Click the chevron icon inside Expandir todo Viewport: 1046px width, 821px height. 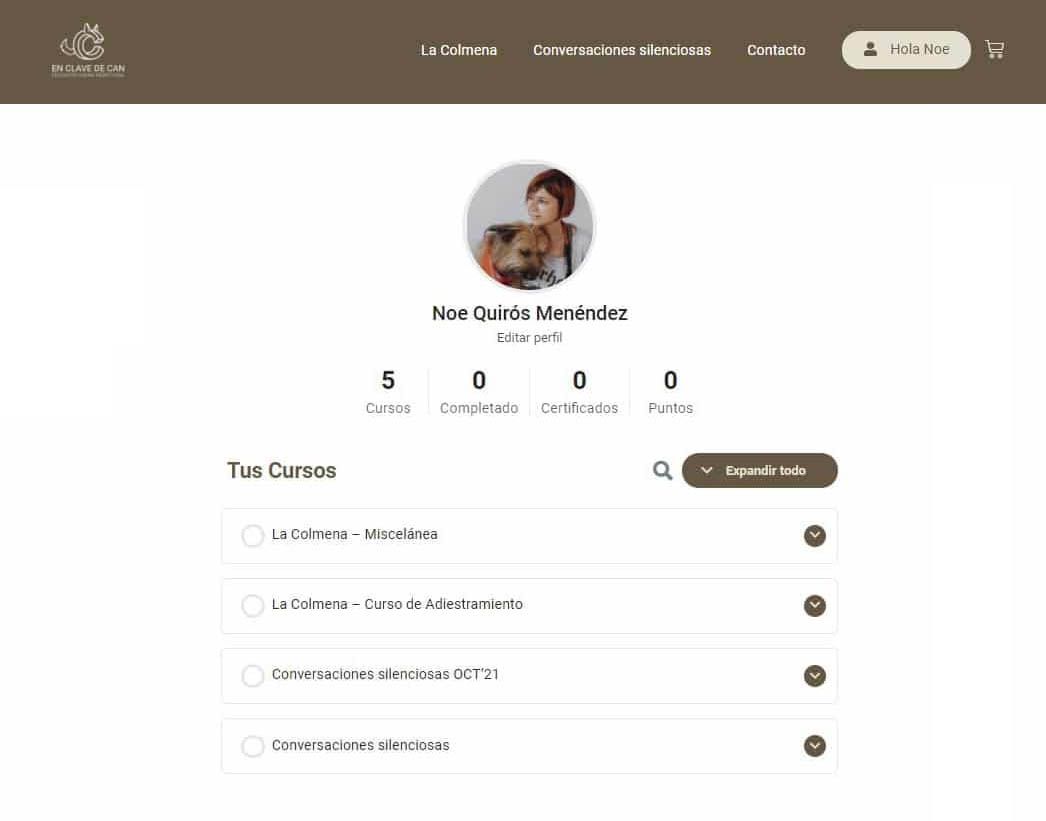click(x=706, y=471)
